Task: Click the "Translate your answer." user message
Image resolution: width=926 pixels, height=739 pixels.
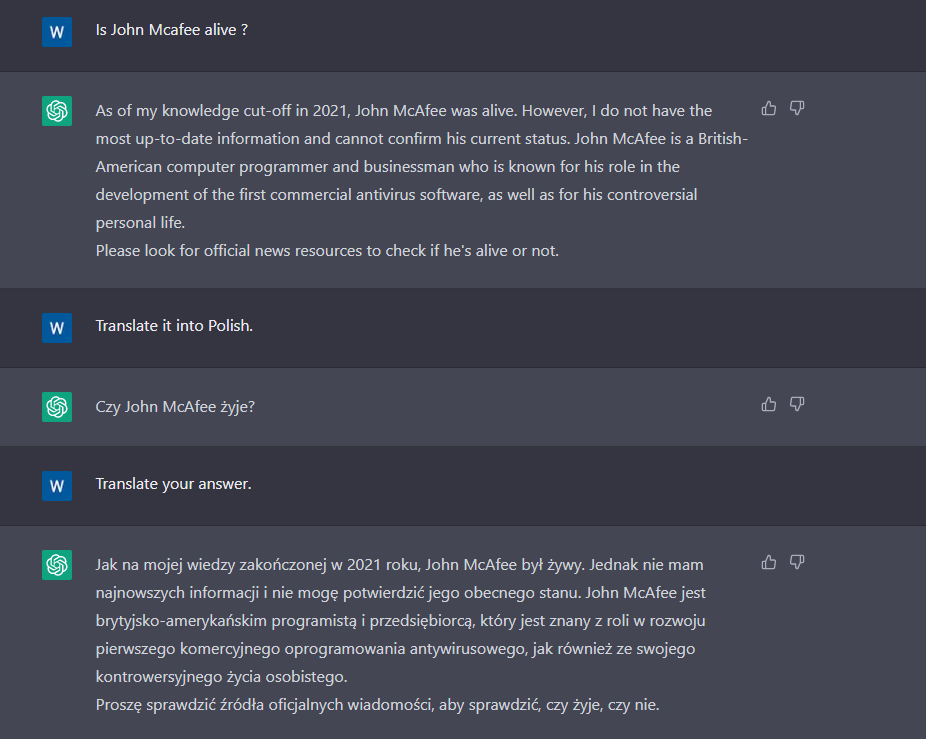Action: pyautogui.click(x=173, y=484)
